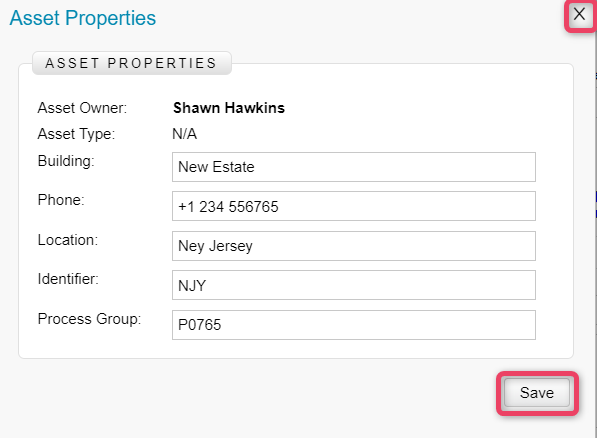
Task: Close the Asset Properties dialog with X
Action: (x=579, y=14)
